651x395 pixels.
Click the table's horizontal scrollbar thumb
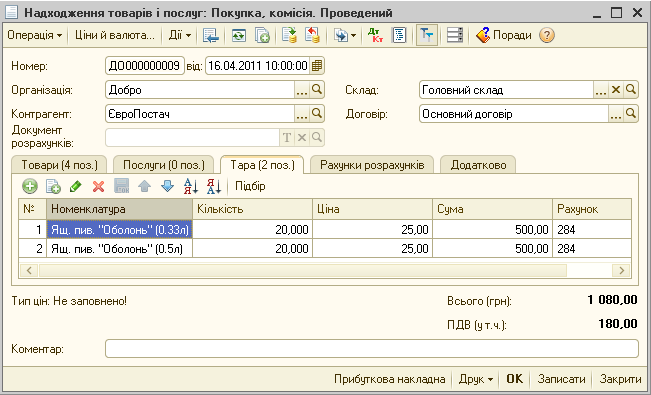point(303,270)
